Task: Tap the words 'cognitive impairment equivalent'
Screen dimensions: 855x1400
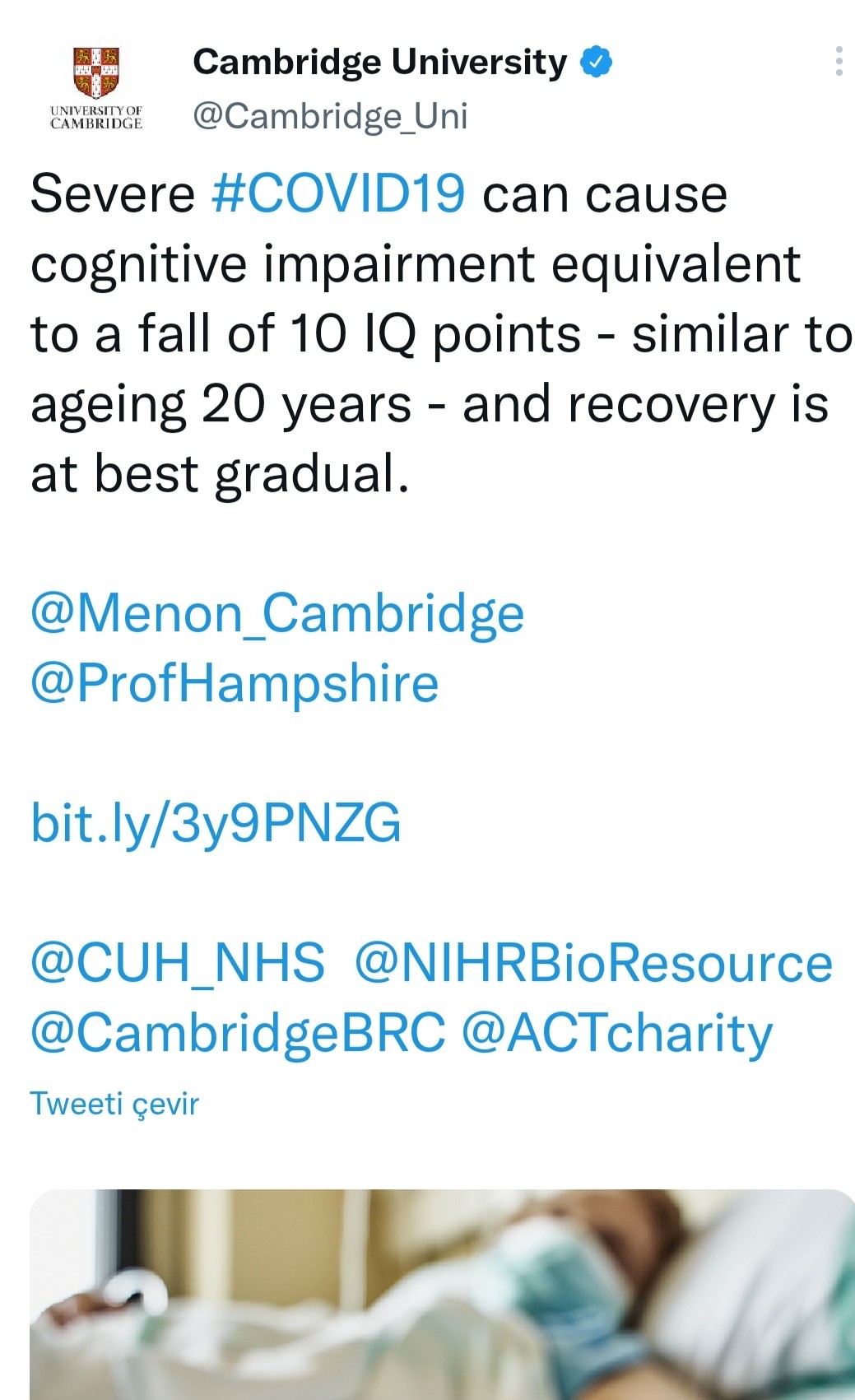Action: (416, 264)
